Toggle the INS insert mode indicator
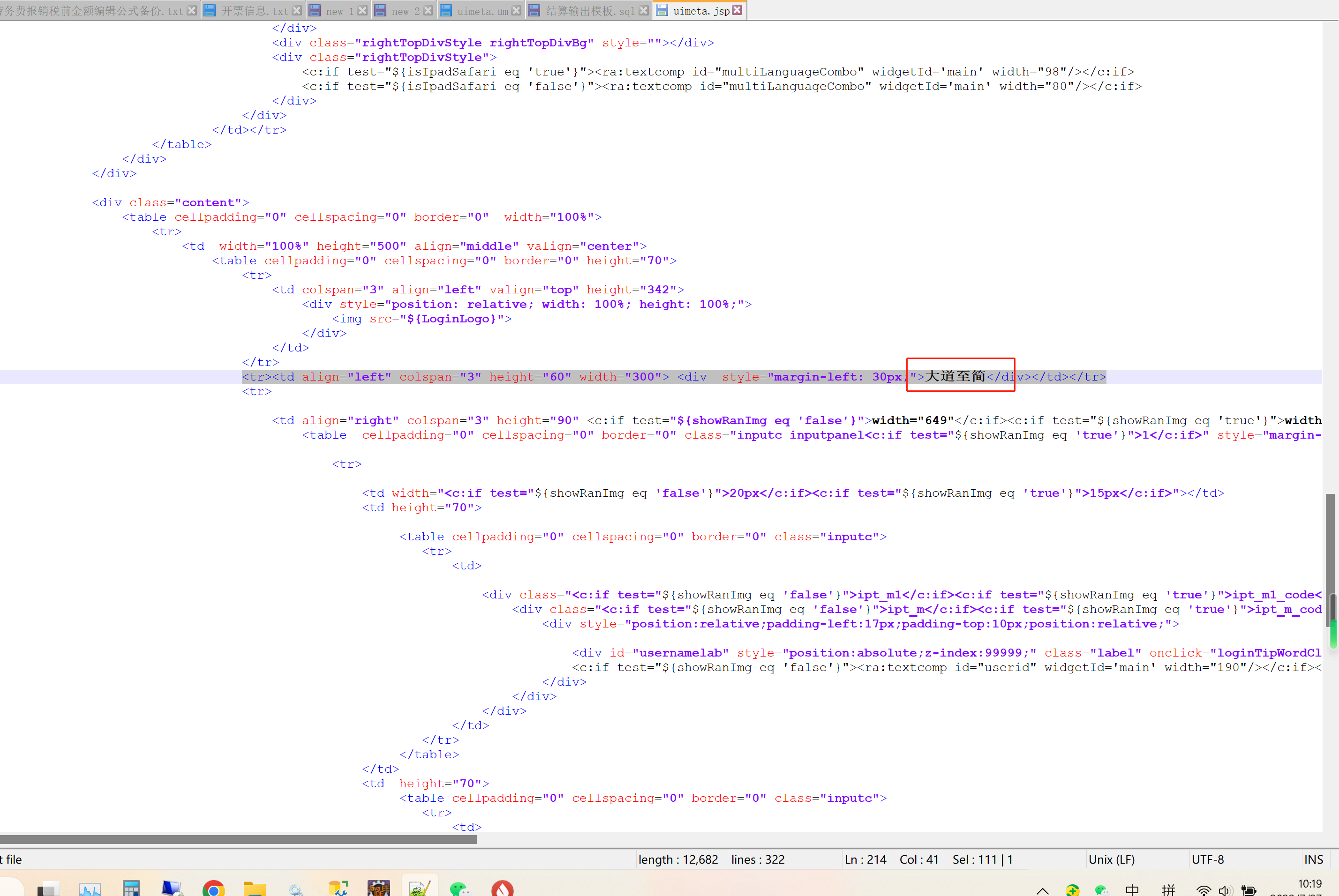 click(x=1313, y=859)
